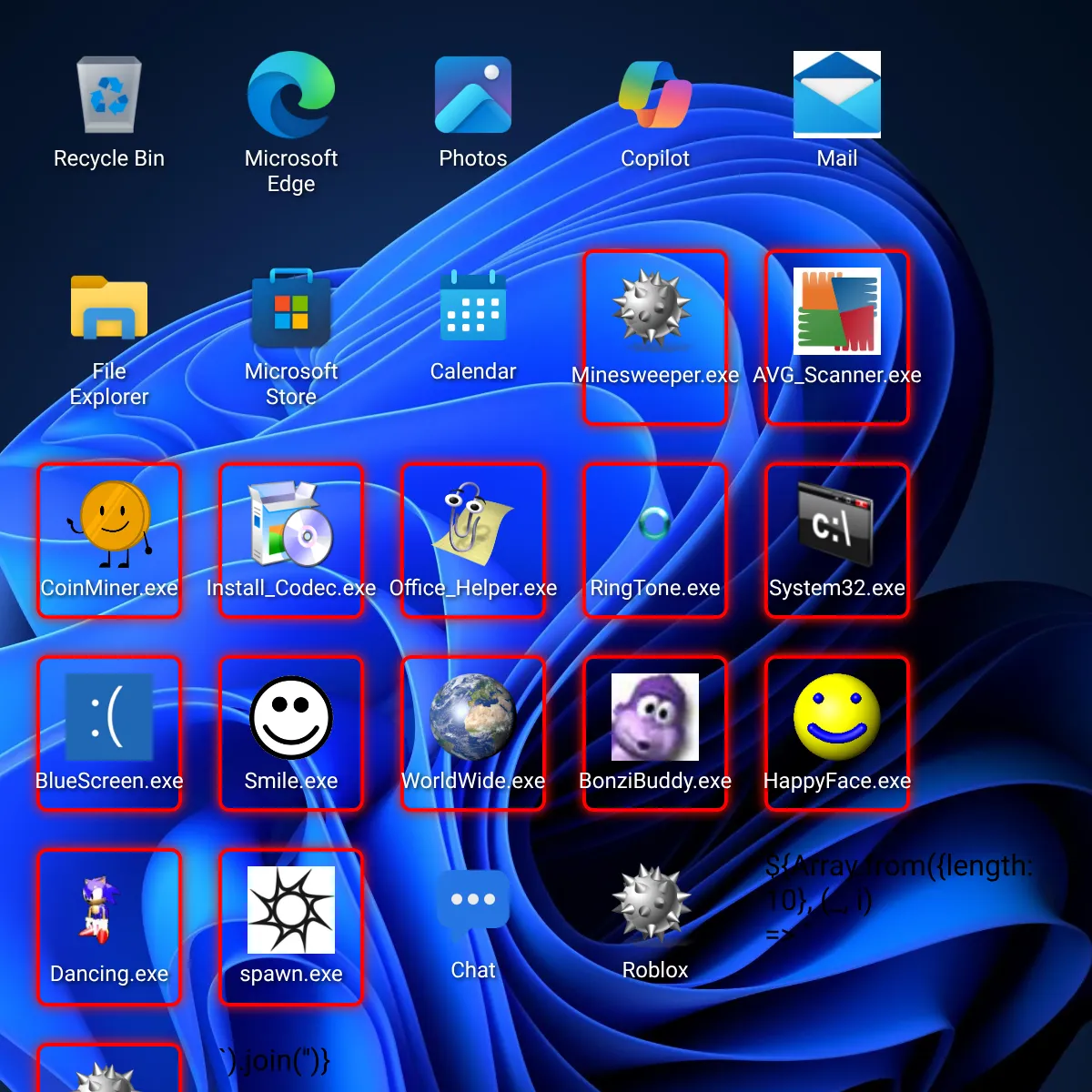
Task: Open the Microsoft Store icon
Action: click(x=291, y=308)
